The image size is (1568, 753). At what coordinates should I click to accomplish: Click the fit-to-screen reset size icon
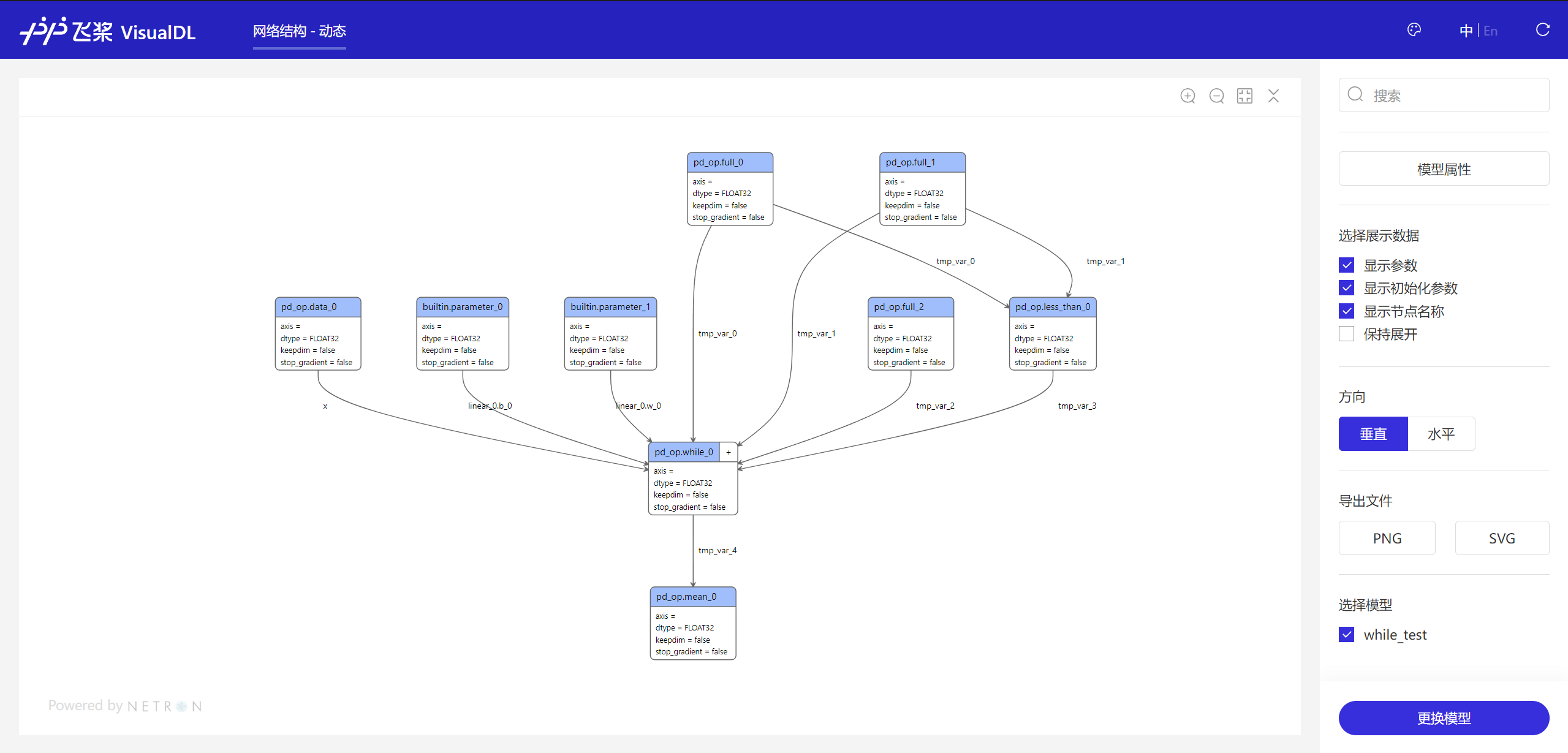(x=1244, y=96)
